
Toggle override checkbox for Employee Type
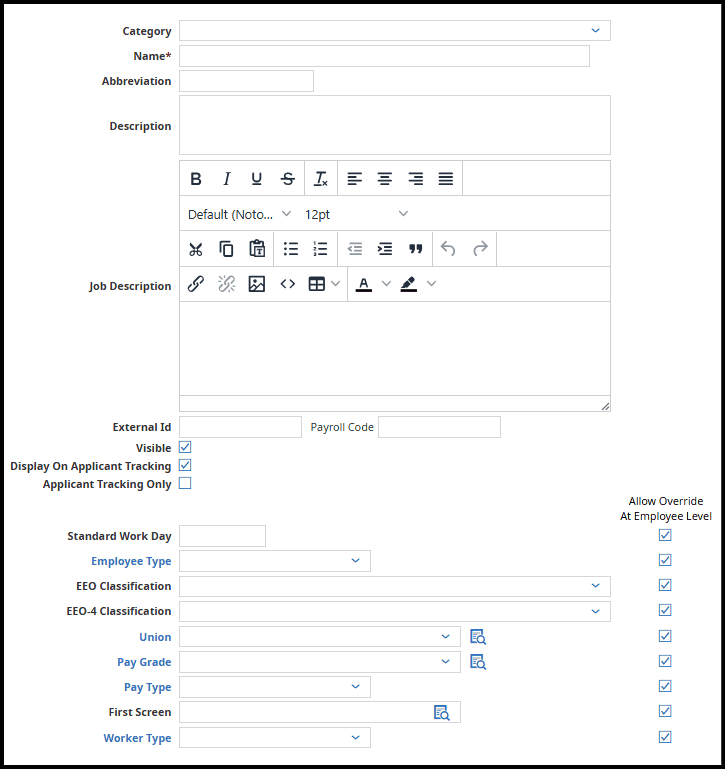(x=665, y=560)
